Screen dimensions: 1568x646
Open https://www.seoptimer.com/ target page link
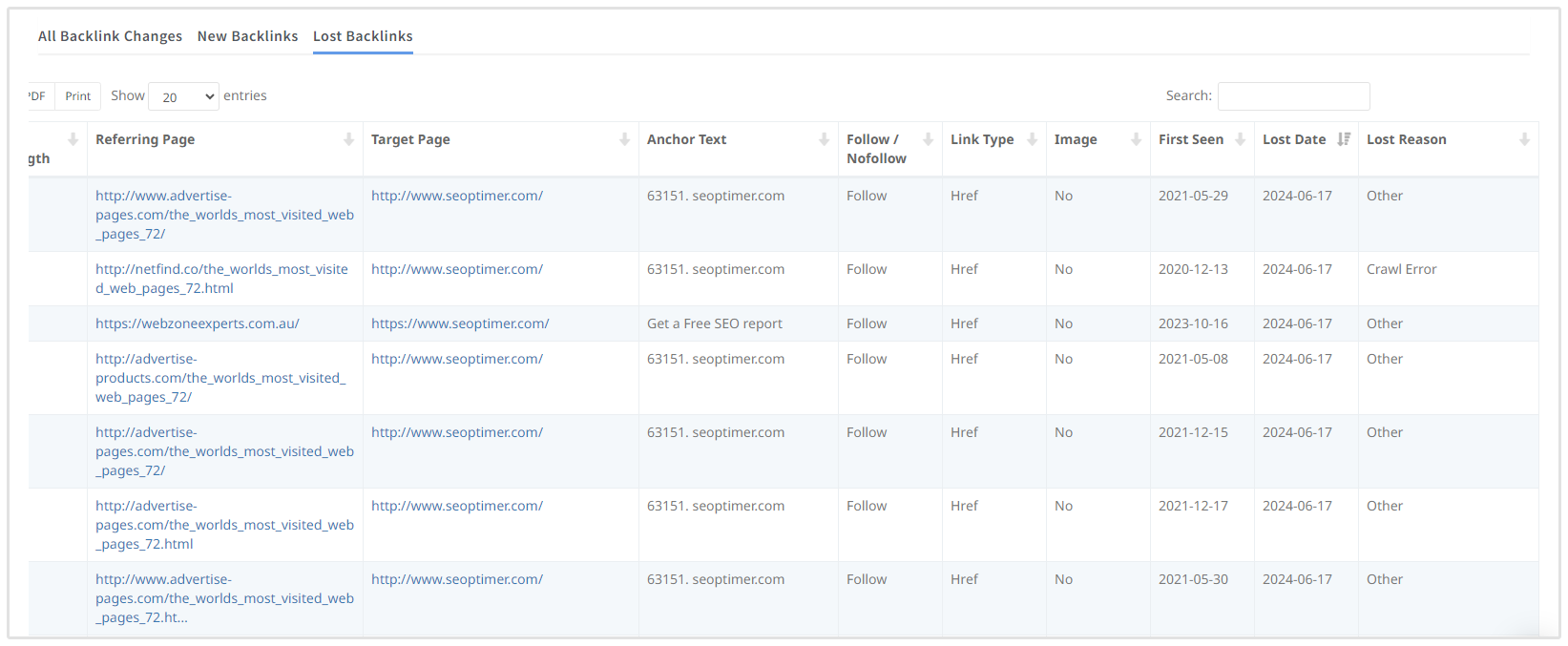pyautogui.click(x=460, y=323)
